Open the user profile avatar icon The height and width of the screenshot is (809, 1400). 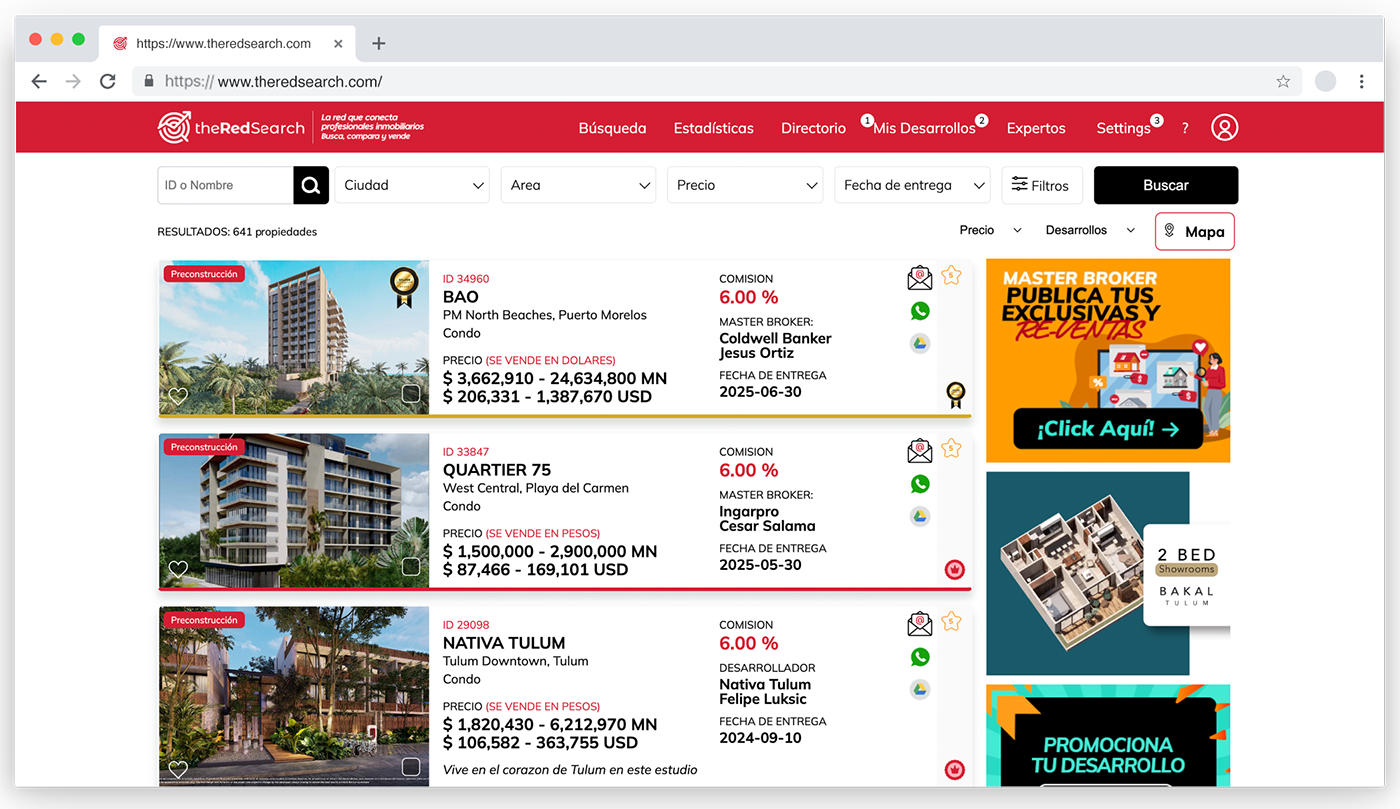click(1224, 128)
